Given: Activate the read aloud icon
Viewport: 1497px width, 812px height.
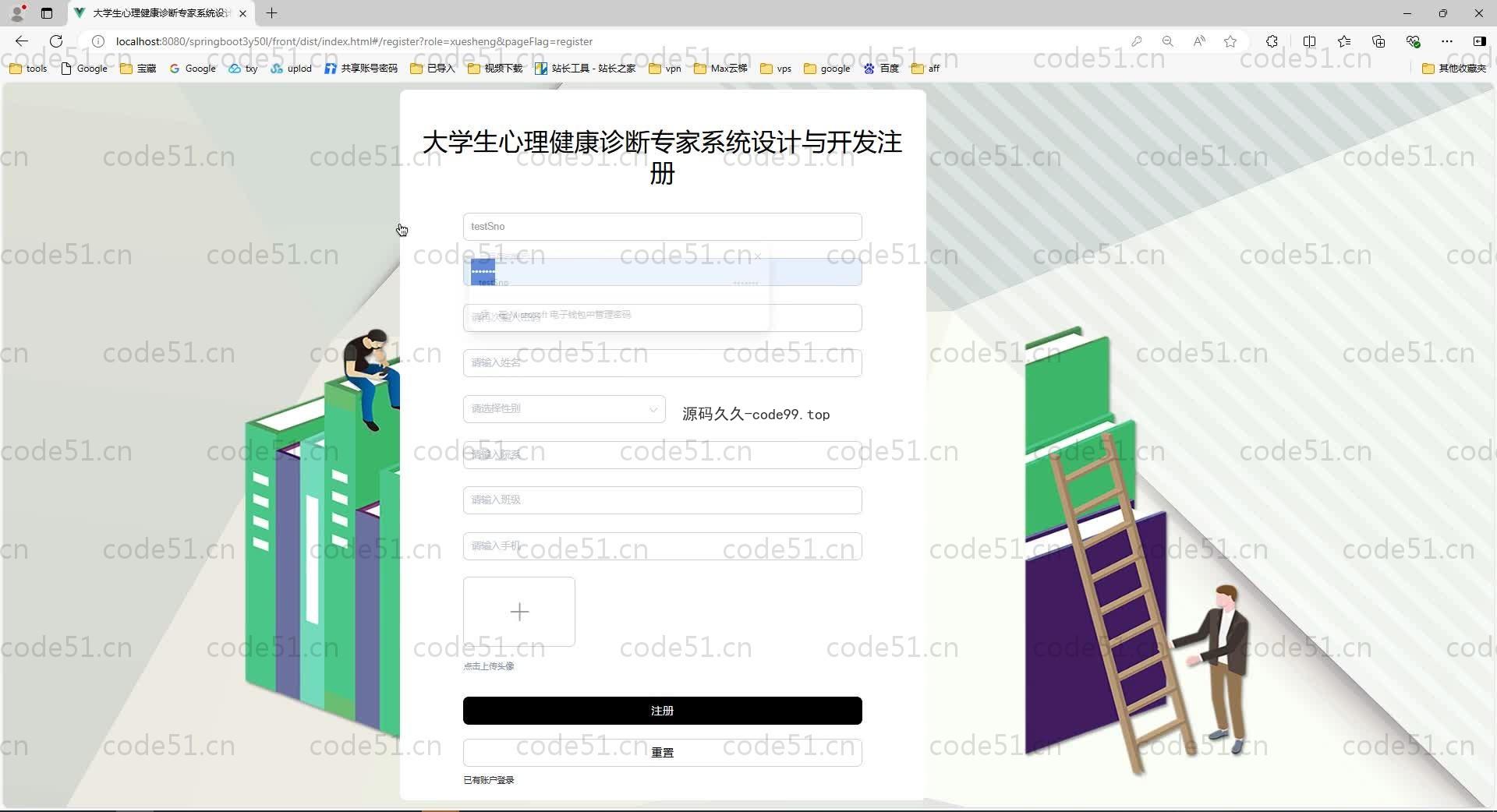Looking at the screenshot, I should click(x=1199, y=41).
